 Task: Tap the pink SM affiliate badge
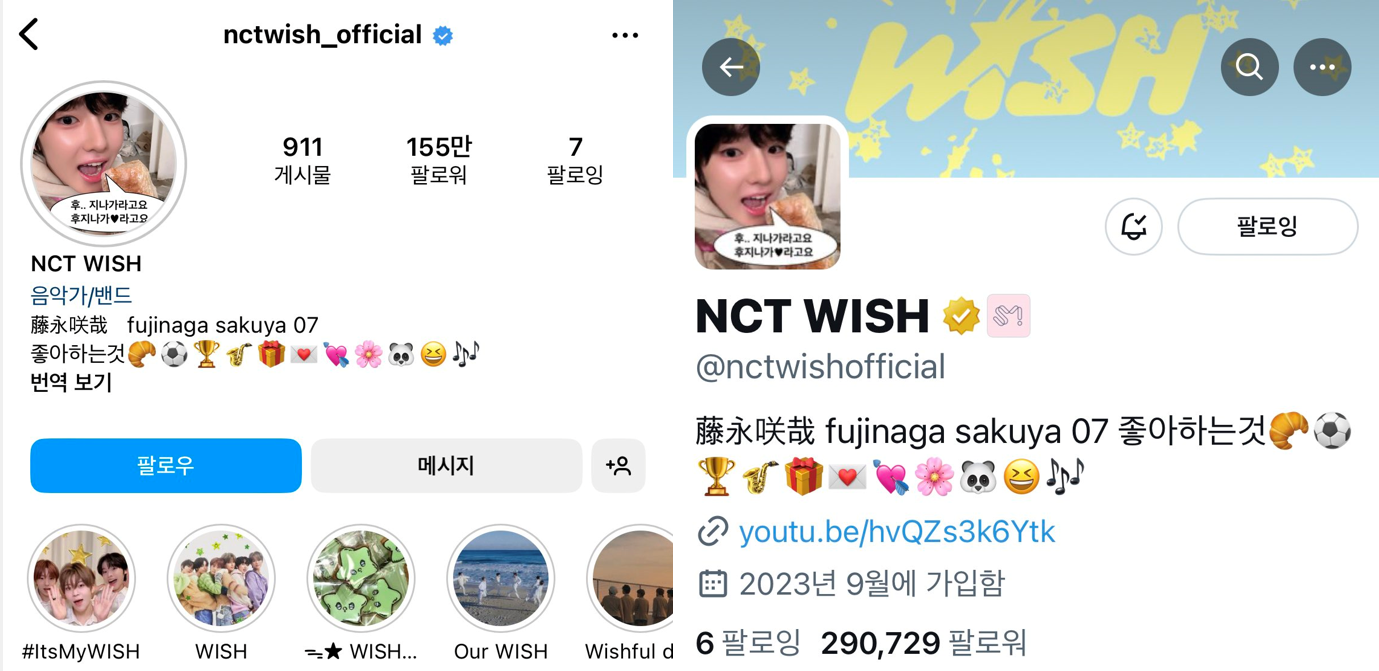(x=1008, y=316)
